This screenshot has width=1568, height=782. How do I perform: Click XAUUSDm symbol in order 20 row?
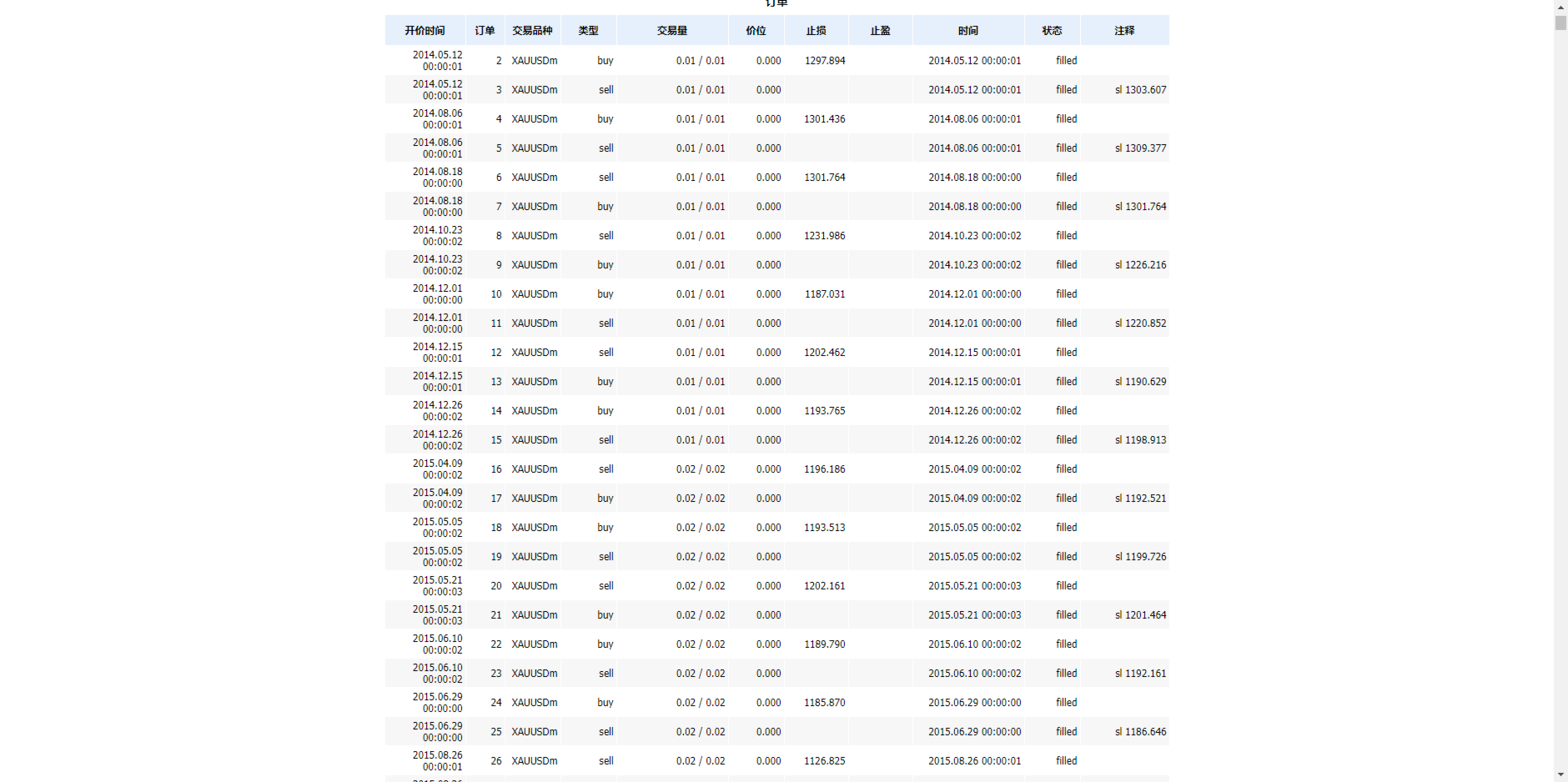pos(535,586)
